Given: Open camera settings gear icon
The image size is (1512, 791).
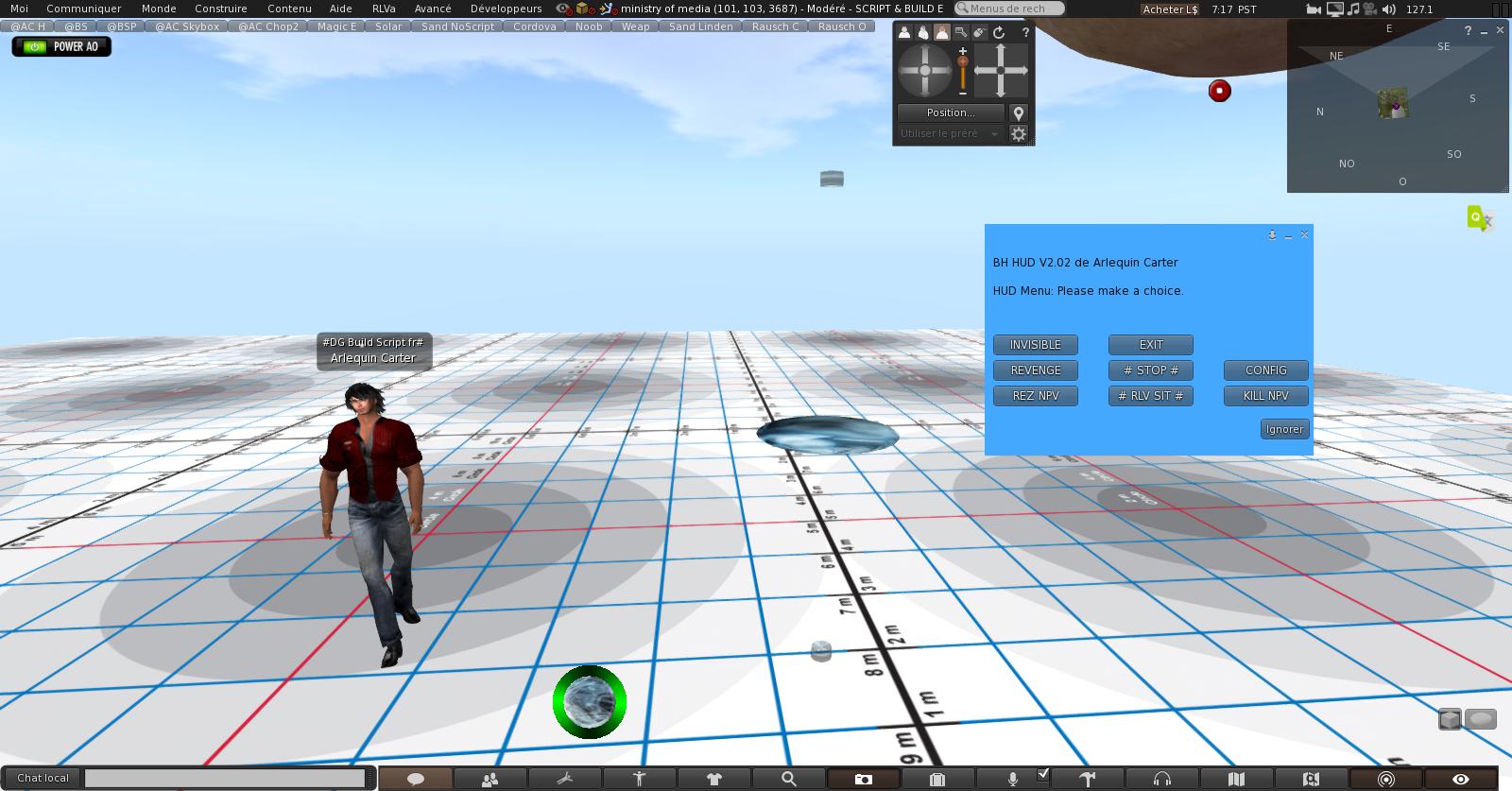Looking at the screenshot, I should 1019,134.
